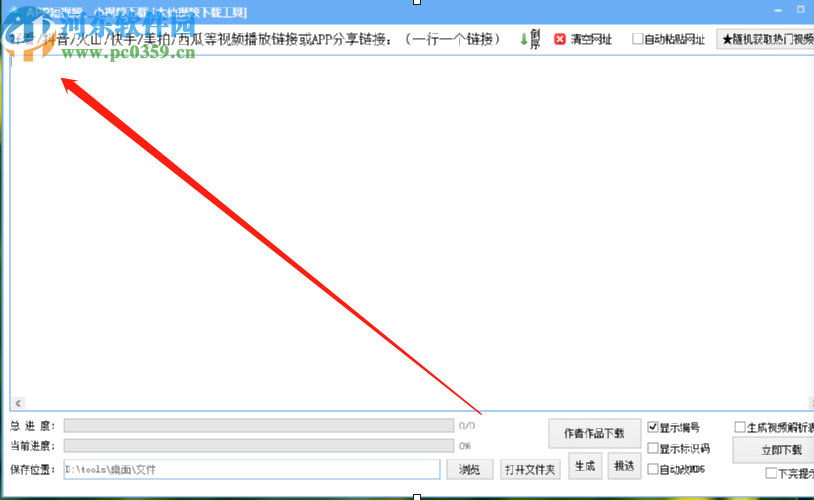The width and height of the screenshot is (814, 500).
Task: Click the 生成 button
Action: click(x=585, y=466)
